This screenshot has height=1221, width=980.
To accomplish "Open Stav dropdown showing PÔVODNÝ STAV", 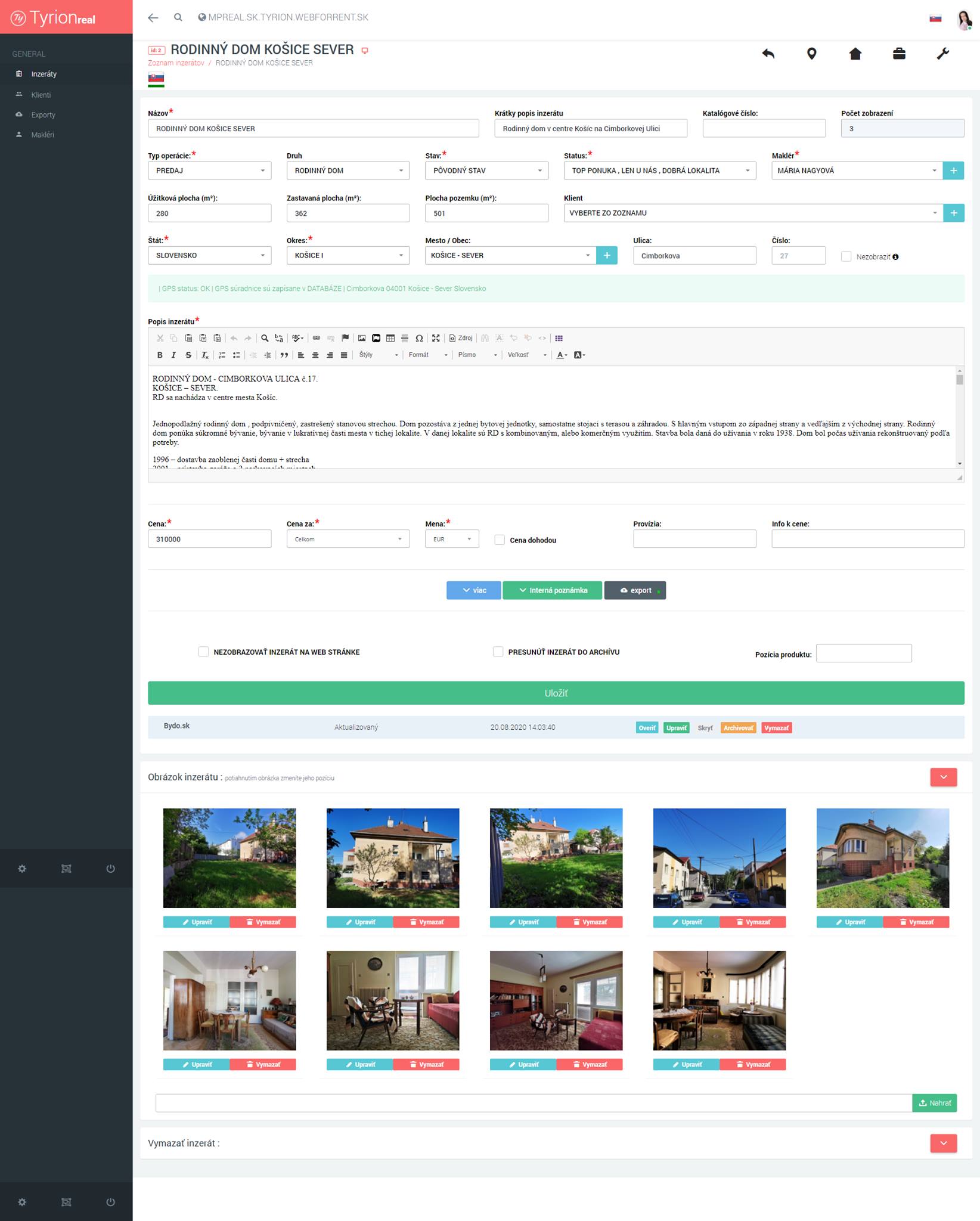I will pos(486,171).
